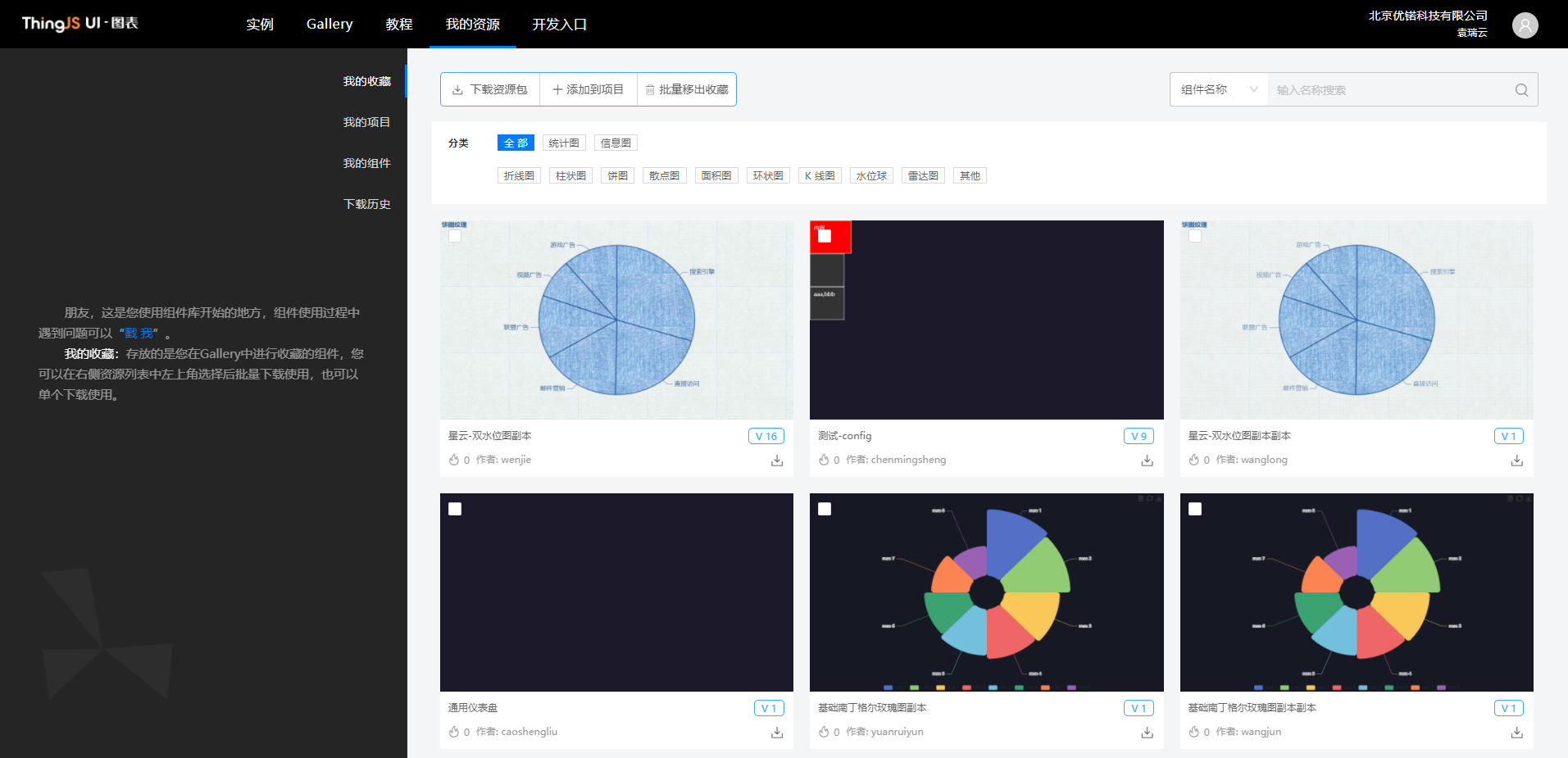Like the component by yuanruiyun

coord(824,732)
